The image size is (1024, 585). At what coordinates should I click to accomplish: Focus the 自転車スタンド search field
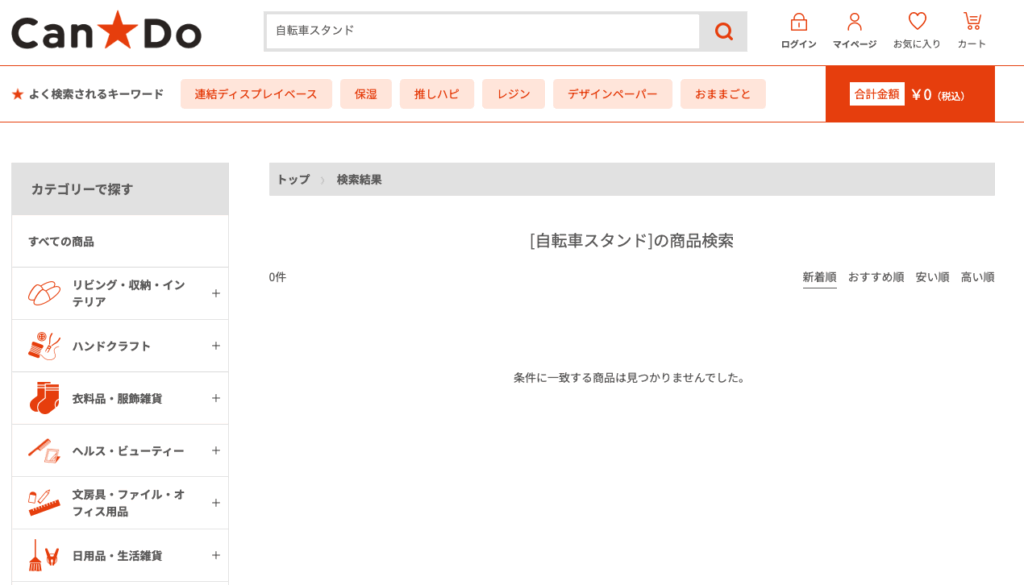point(483,31)
